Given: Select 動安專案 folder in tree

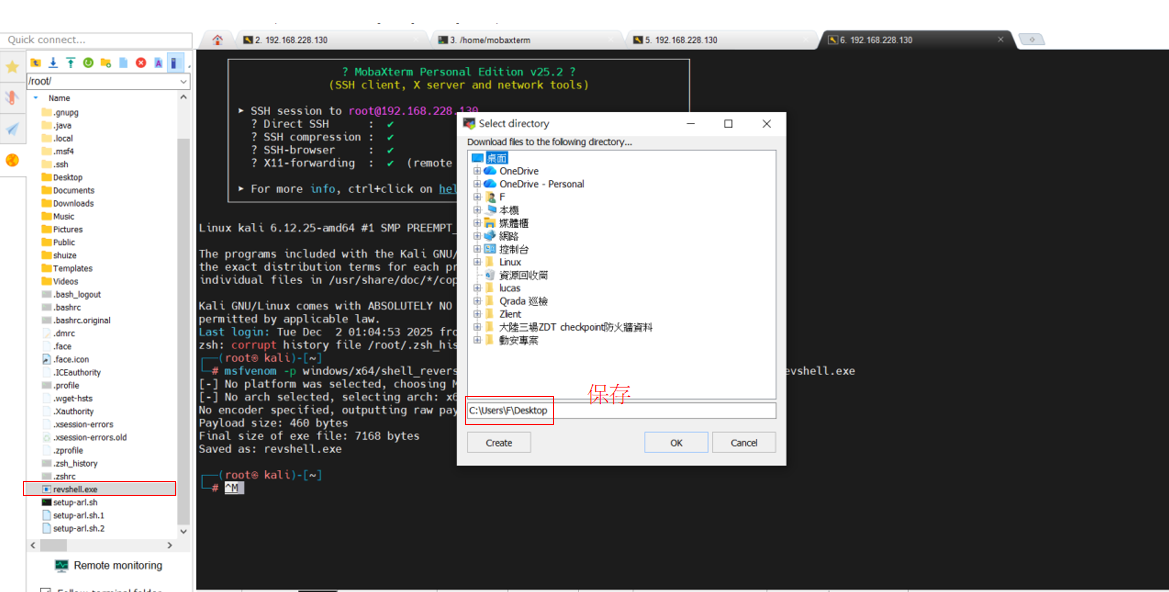Looking at the screenshot, I should 518,340.
